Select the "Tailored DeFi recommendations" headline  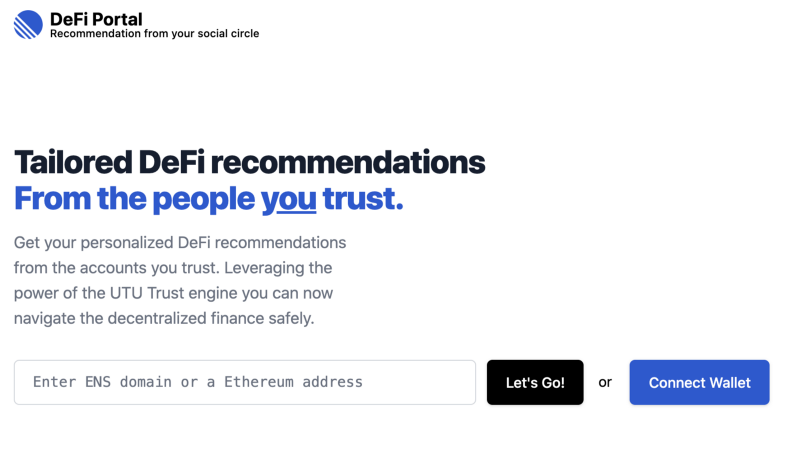(249, 162)
